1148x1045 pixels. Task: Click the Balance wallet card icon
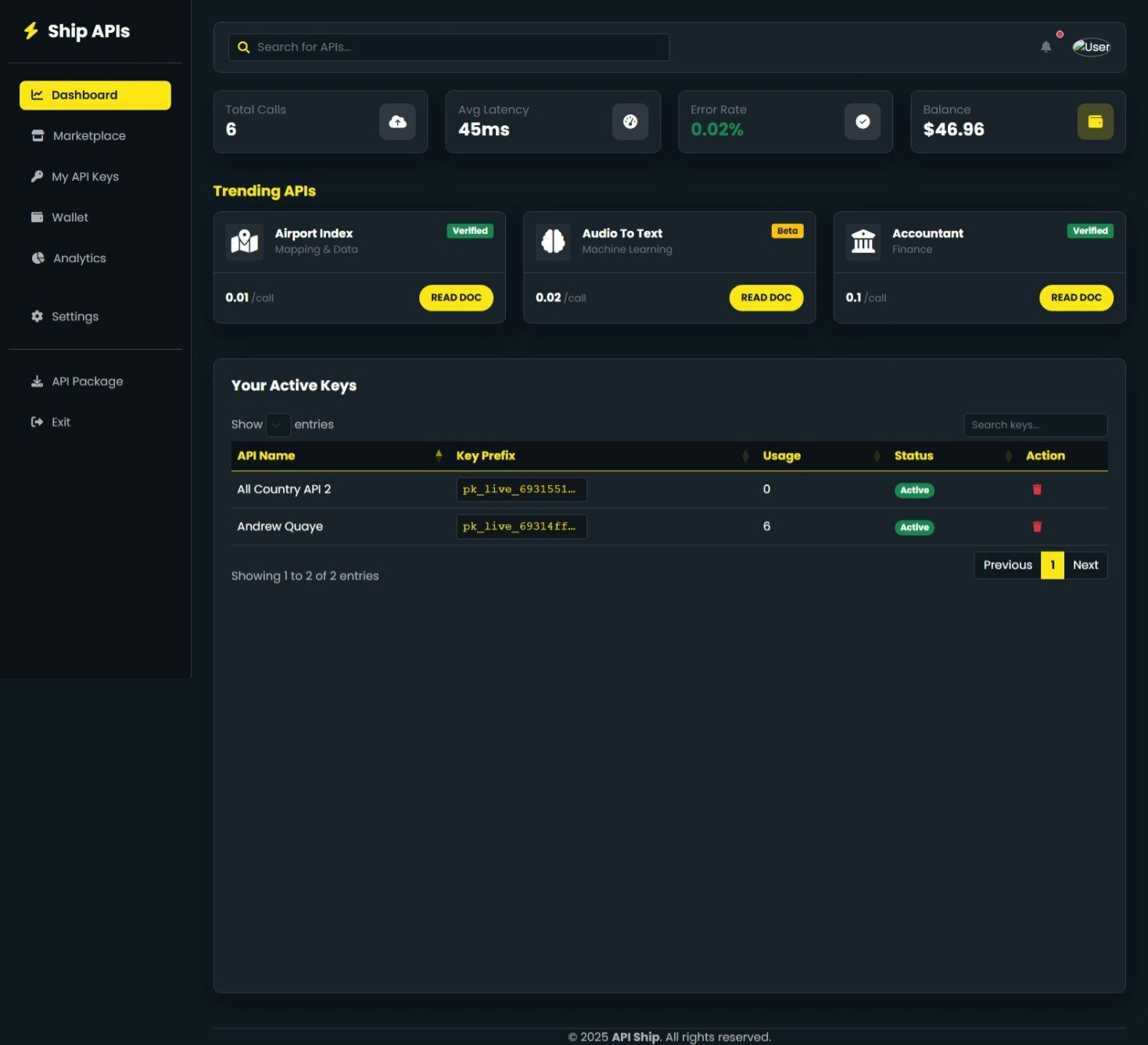coord(1095,121)
